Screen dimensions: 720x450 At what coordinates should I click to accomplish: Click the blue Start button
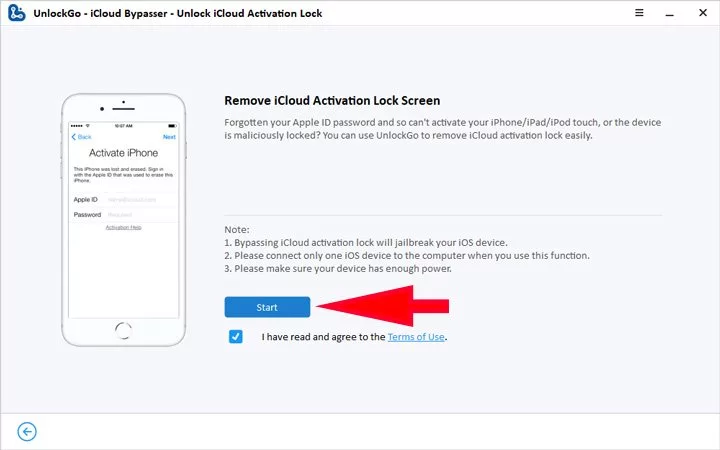tap(267, 307)
